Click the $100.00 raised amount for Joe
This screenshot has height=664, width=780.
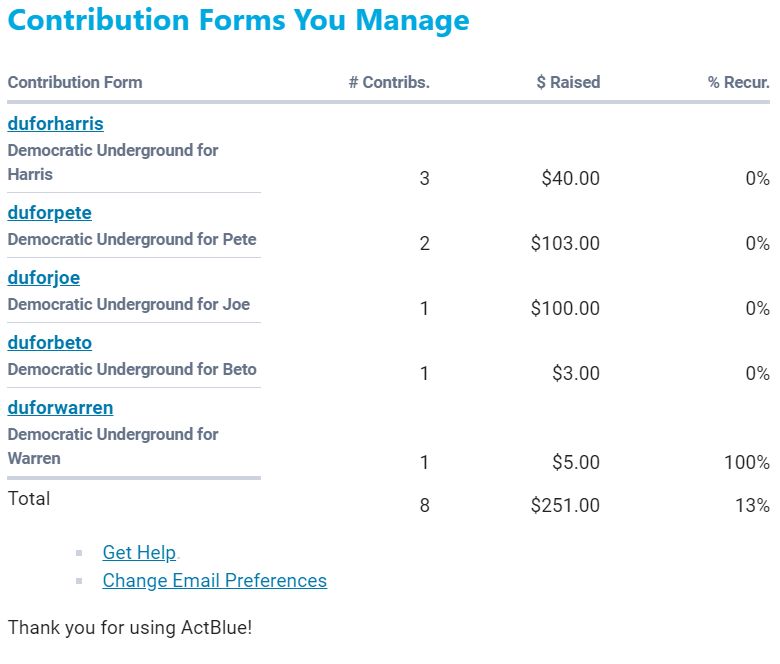coord(565,309)
